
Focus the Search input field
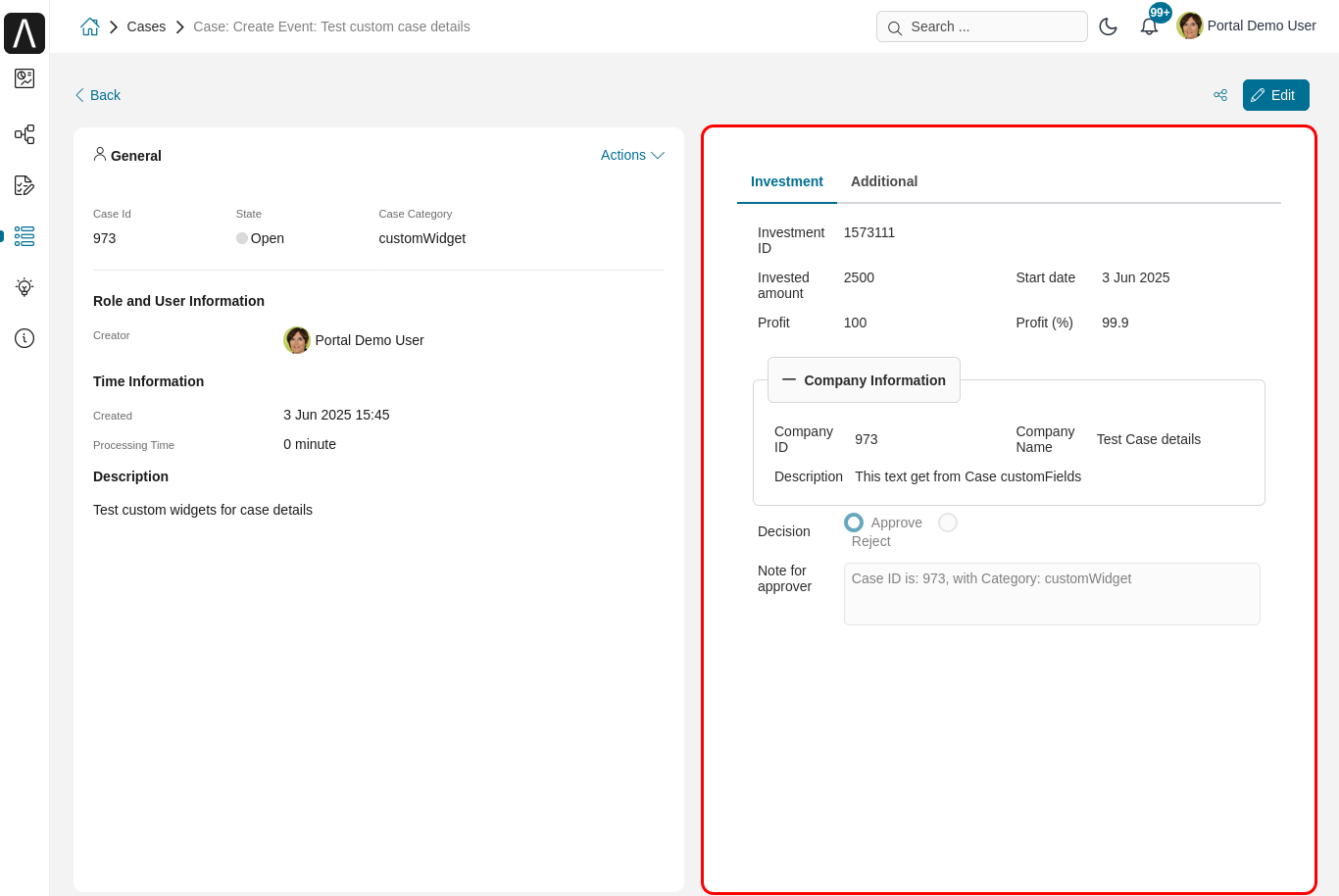[982, 26]
